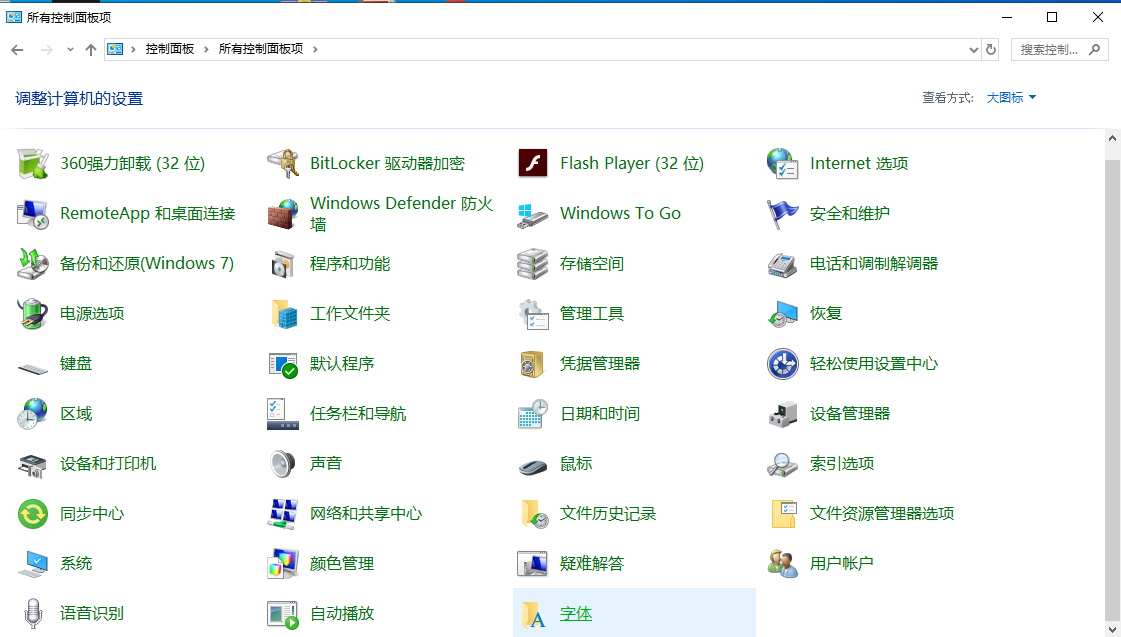Click the 语音识别 microphone icon
Screen dimensions: 1121x637
pos(33,613)
